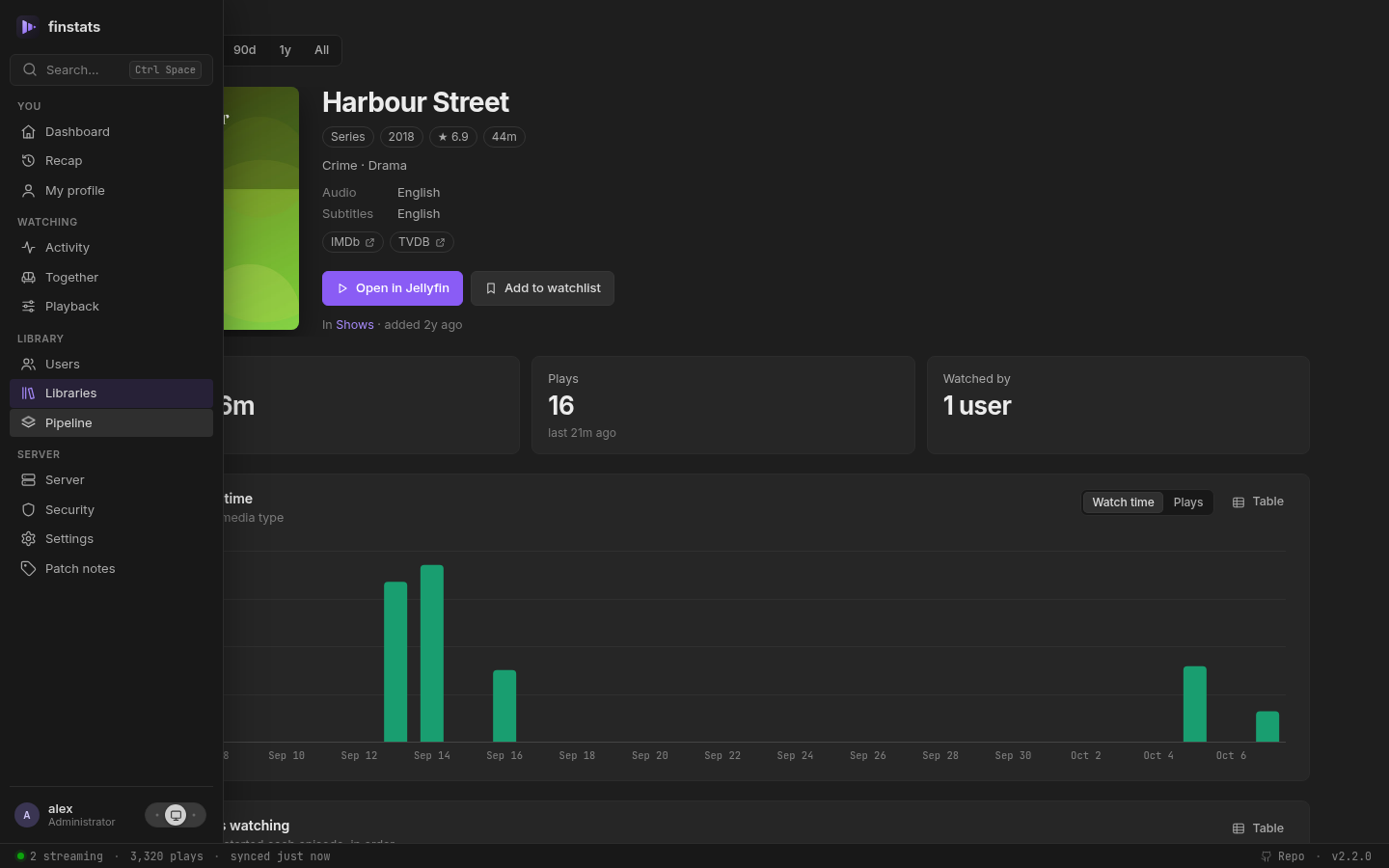The height and width of the screenshot is (868, 1389).
Task: Select the 90d time range
Action: pos(245,50)
